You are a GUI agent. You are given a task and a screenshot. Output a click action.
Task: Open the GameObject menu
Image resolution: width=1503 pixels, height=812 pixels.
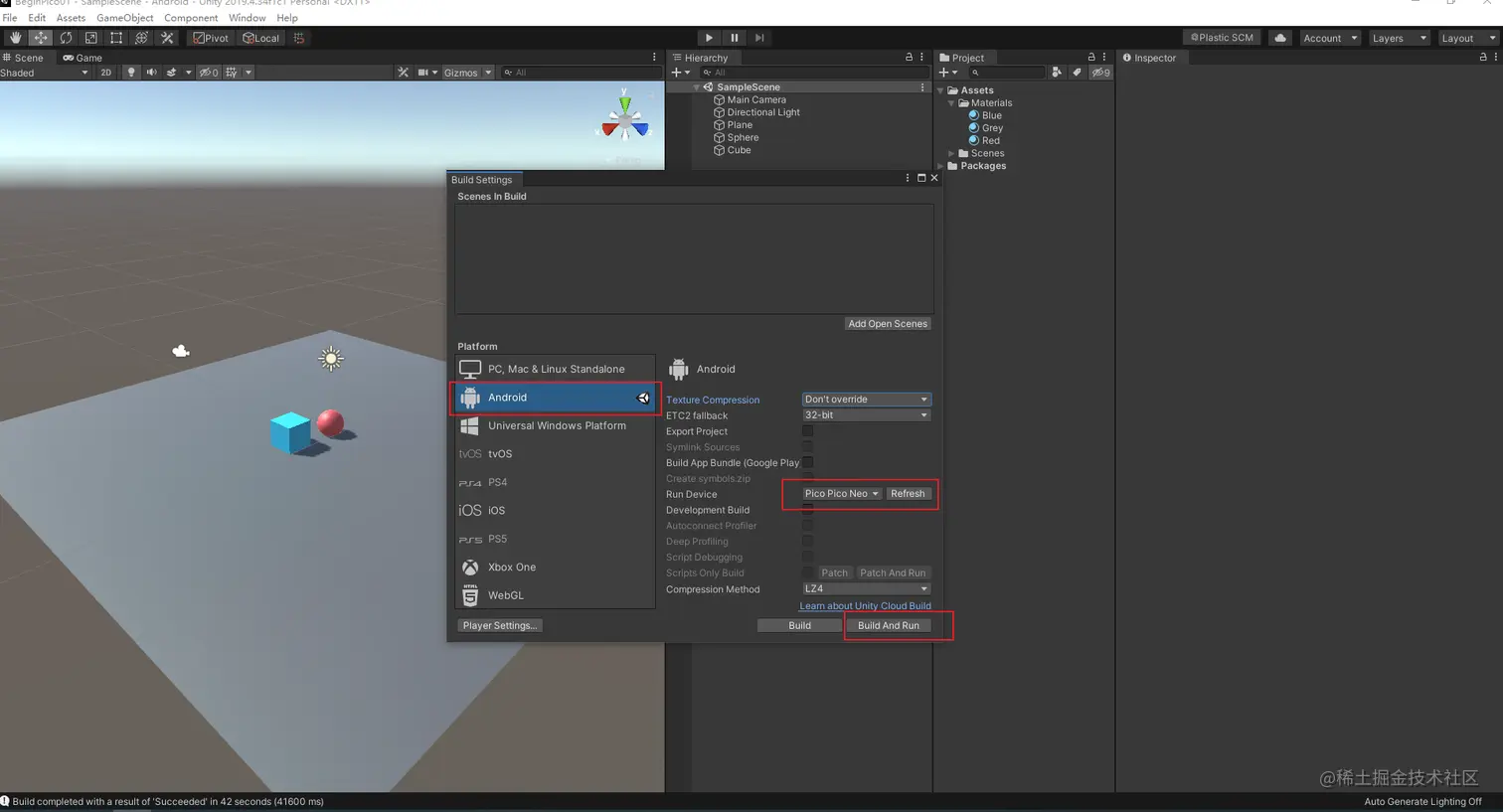click(125, 18)
